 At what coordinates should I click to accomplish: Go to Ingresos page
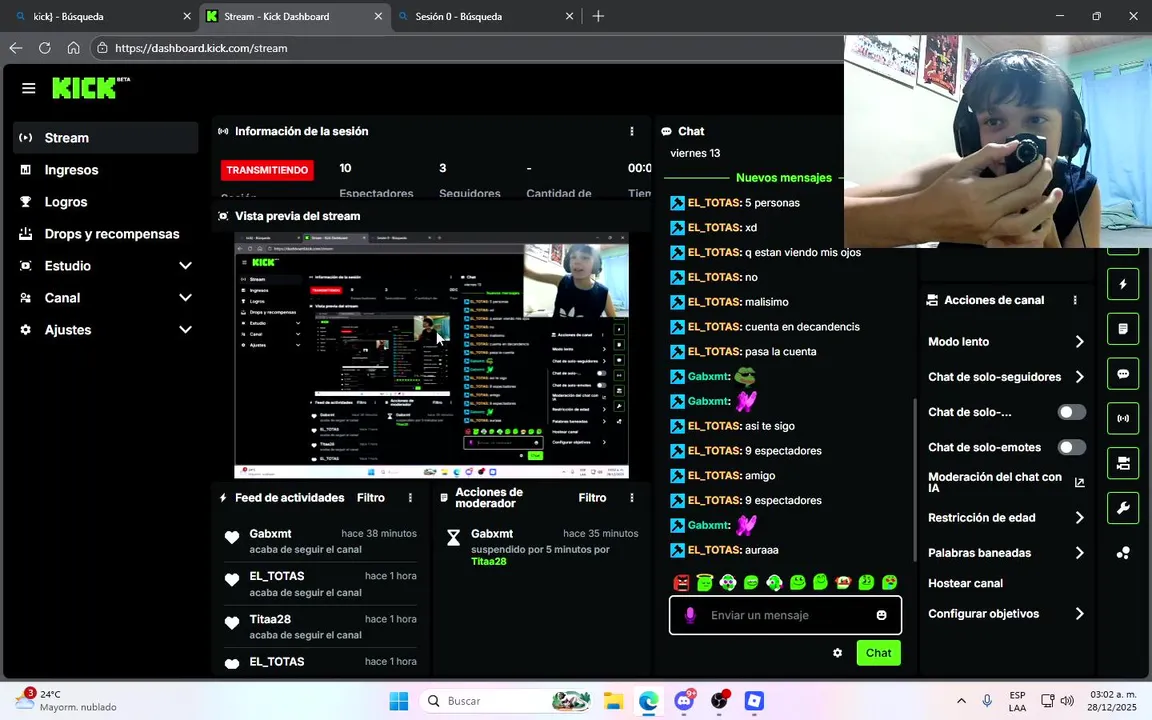(106, 170)
